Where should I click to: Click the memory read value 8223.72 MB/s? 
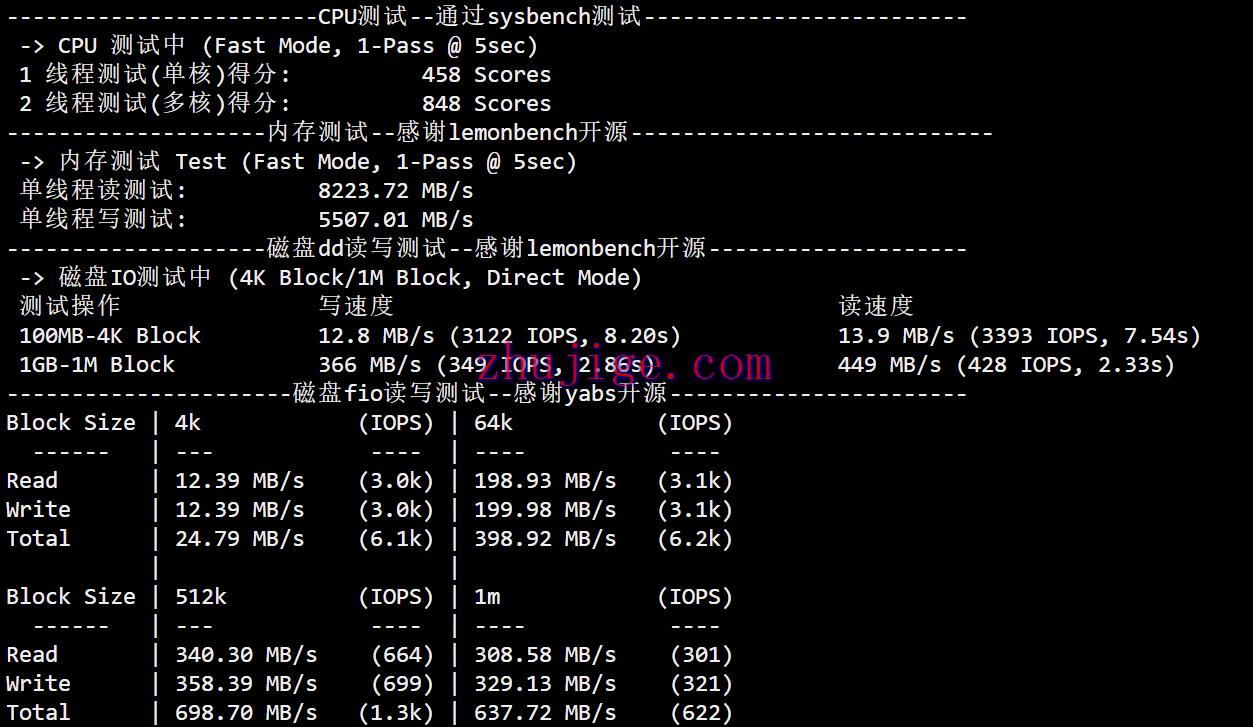tap(395, 191)
